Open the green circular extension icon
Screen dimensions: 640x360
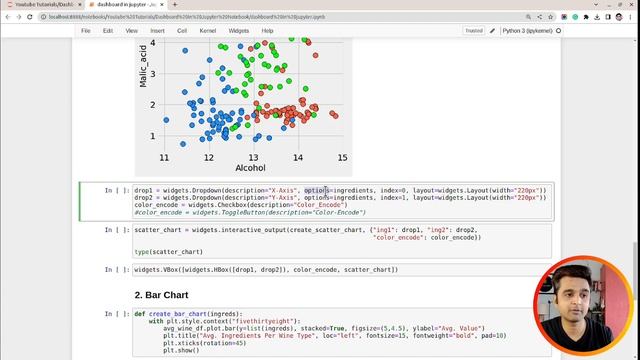click(575, 17)
